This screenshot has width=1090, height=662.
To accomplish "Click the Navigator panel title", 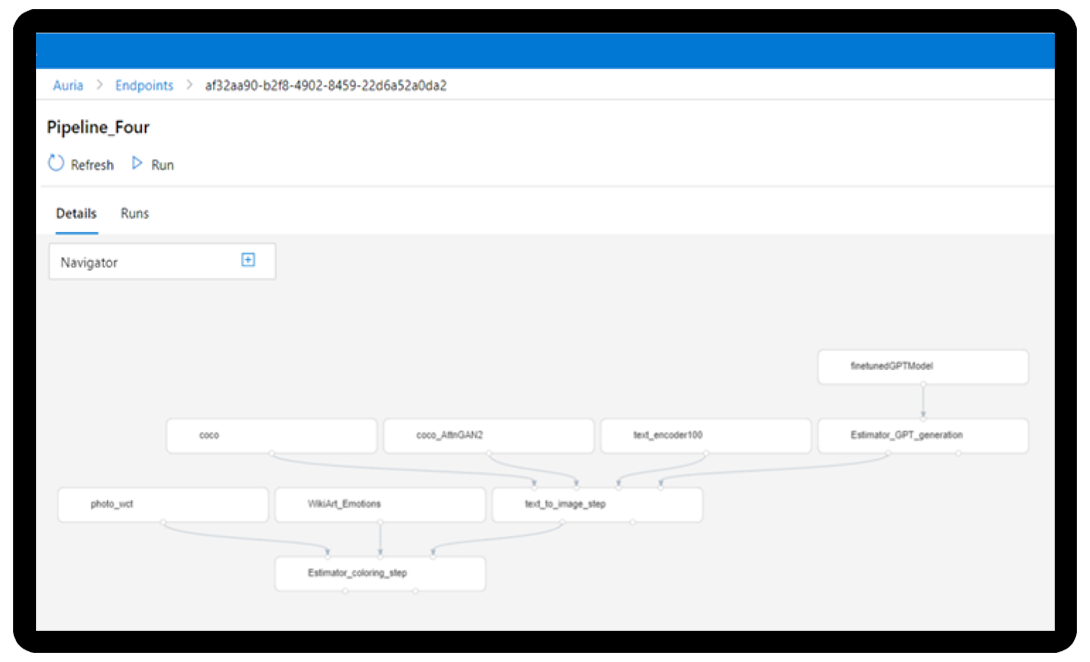I will click(x=89, y=262).
